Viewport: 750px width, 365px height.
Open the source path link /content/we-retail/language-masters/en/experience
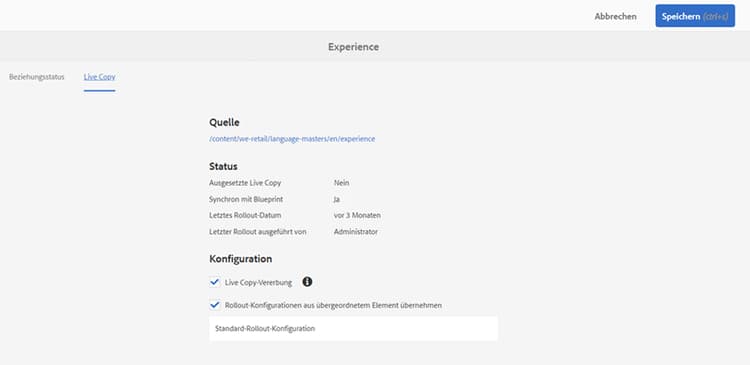pos(292,139)
